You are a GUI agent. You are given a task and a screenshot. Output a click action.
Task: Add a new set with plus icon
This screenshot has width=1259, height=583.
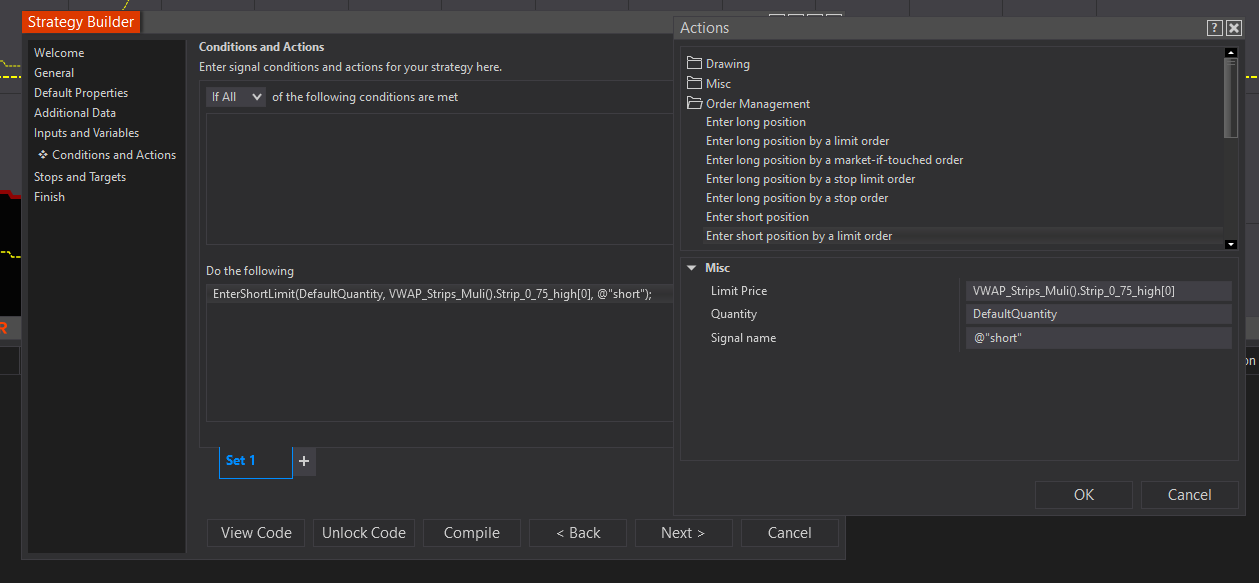tap(304, 461)
